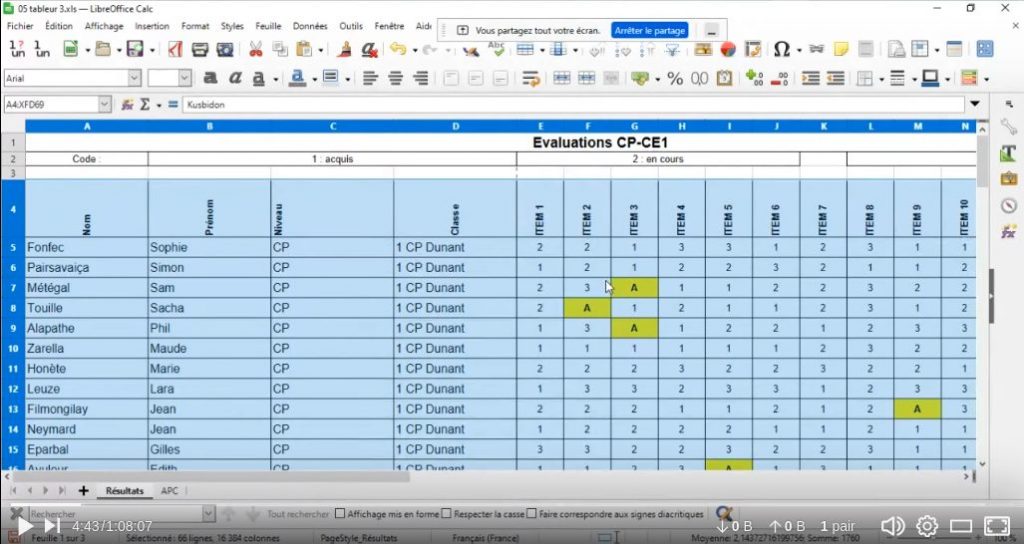Click the Increase Indent icon
Image resolution: width=1024 pixels, height=544 pixels.
pyautogui.click(x=811, y=78)
